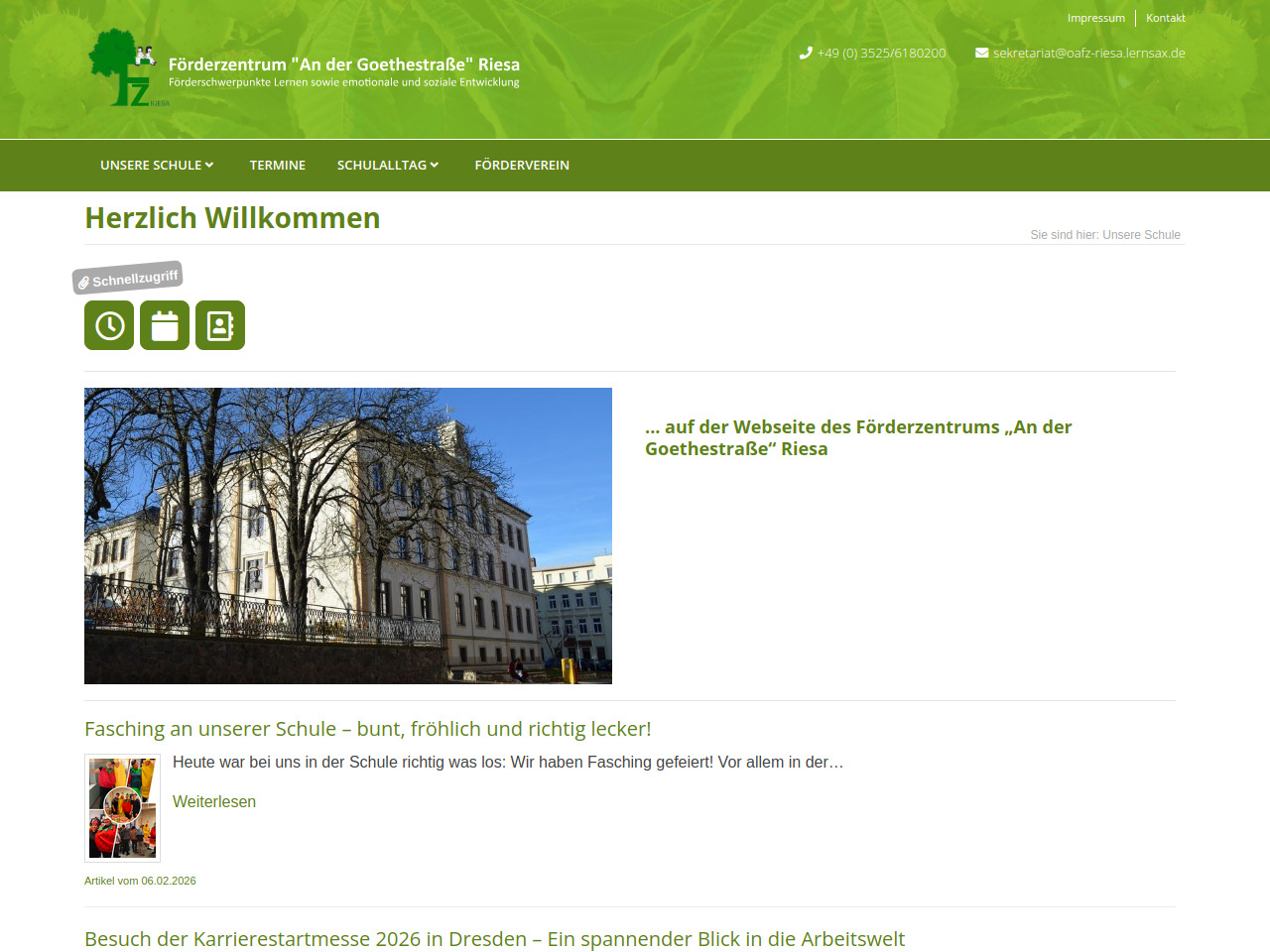This screenshot has width=1270, height=952.
Task: Expand the Schulalltag dropdown menu
Action: (x=387, y=166)
